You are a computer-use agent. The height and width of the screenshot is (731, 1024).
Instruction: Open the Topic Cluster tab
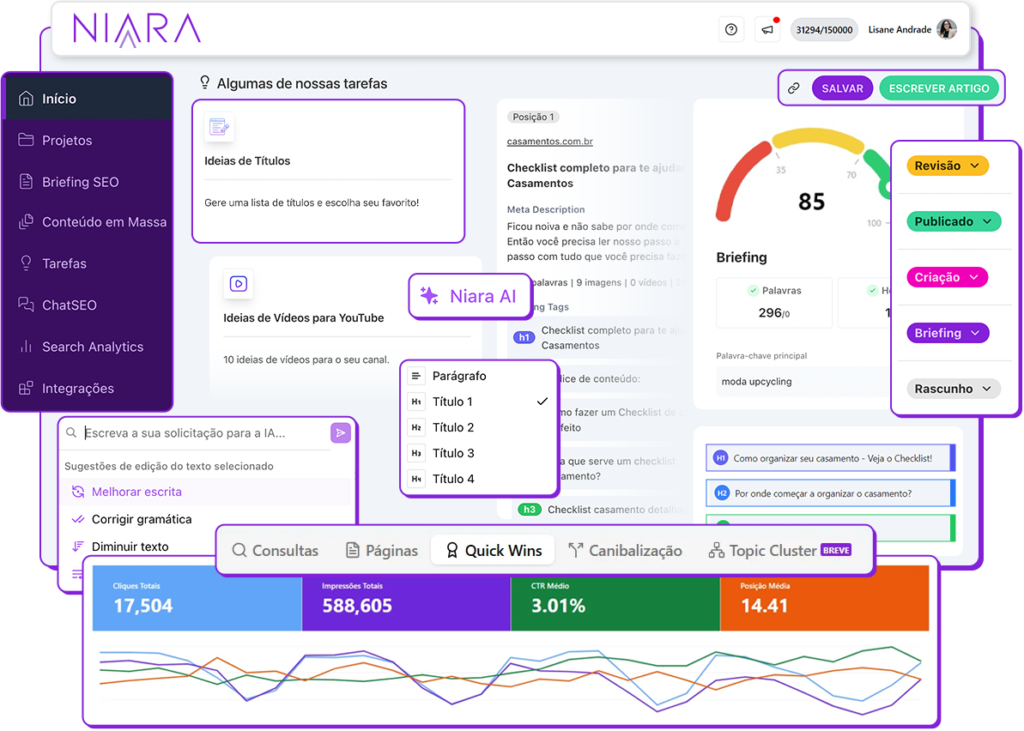[779, 551]
